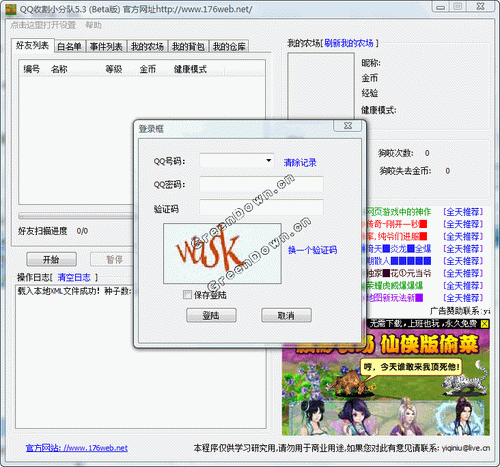Image resolution: width=500 pixels, height=467 pixels.
Task: Open the 荣耀虎威爆爆爆 ad link
Action: (x=395, y=285)
